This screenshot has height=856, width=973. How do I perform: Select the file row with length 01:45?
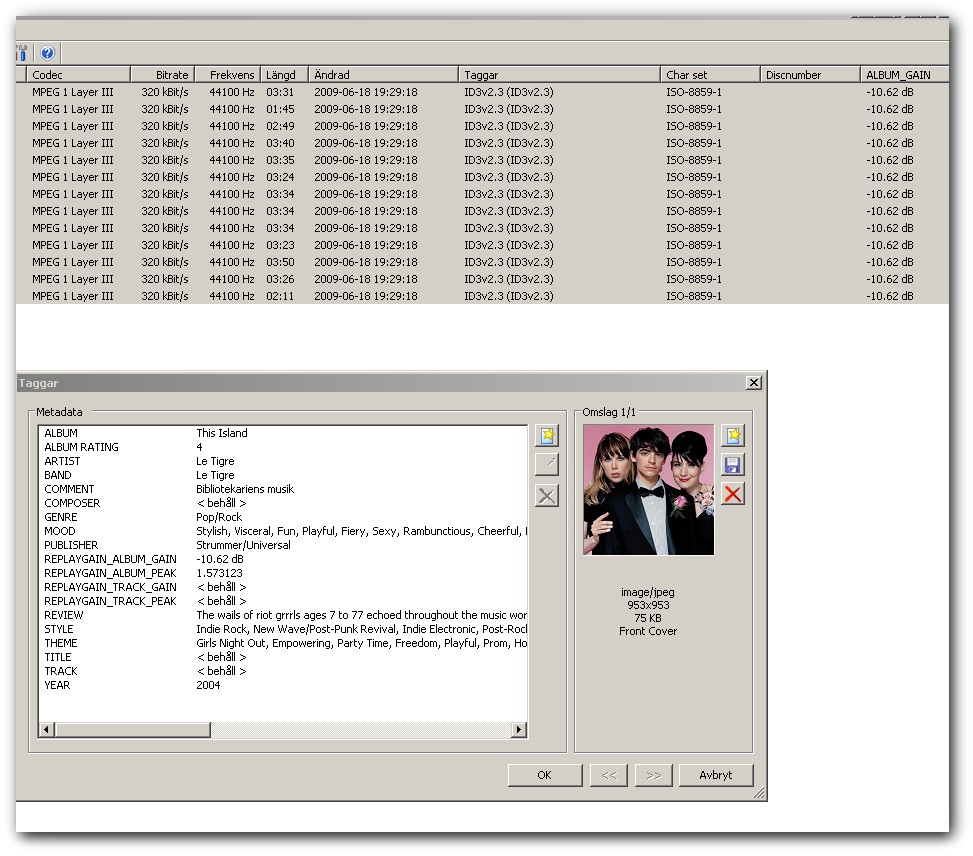pyautogui.click(x=280, y=109)
